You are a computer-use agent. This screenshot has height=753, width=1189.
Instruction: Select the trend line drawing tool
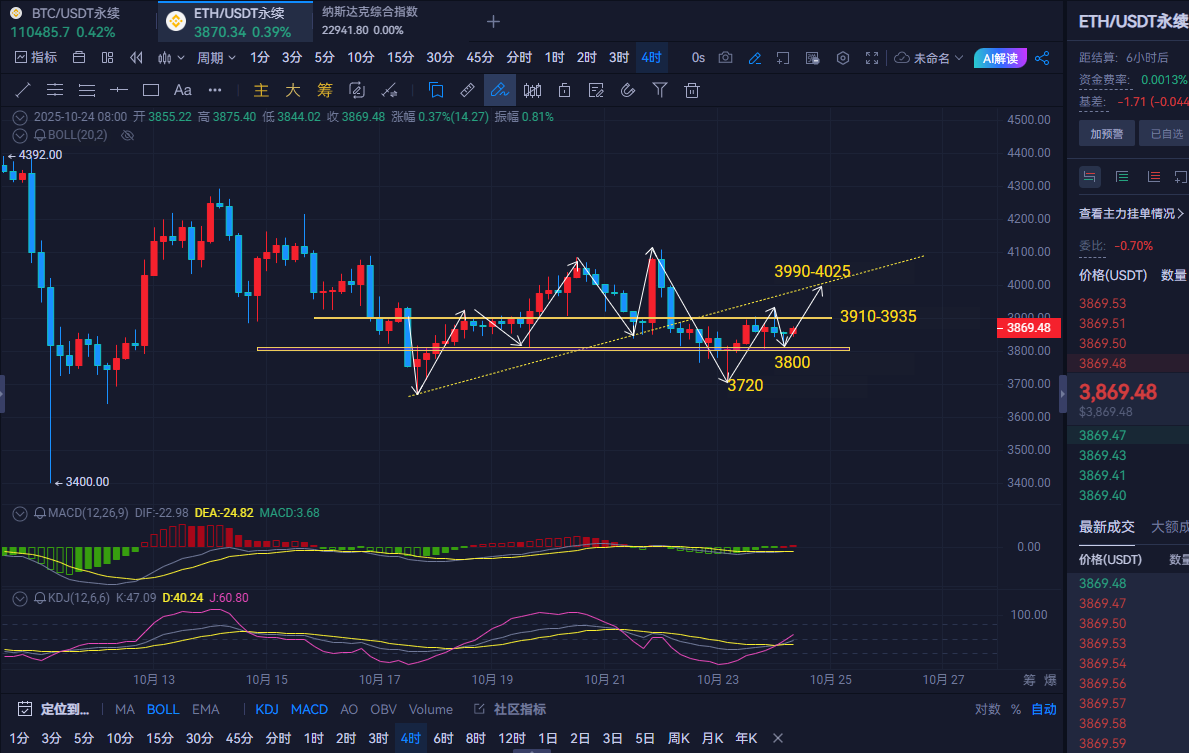(23, 90)
